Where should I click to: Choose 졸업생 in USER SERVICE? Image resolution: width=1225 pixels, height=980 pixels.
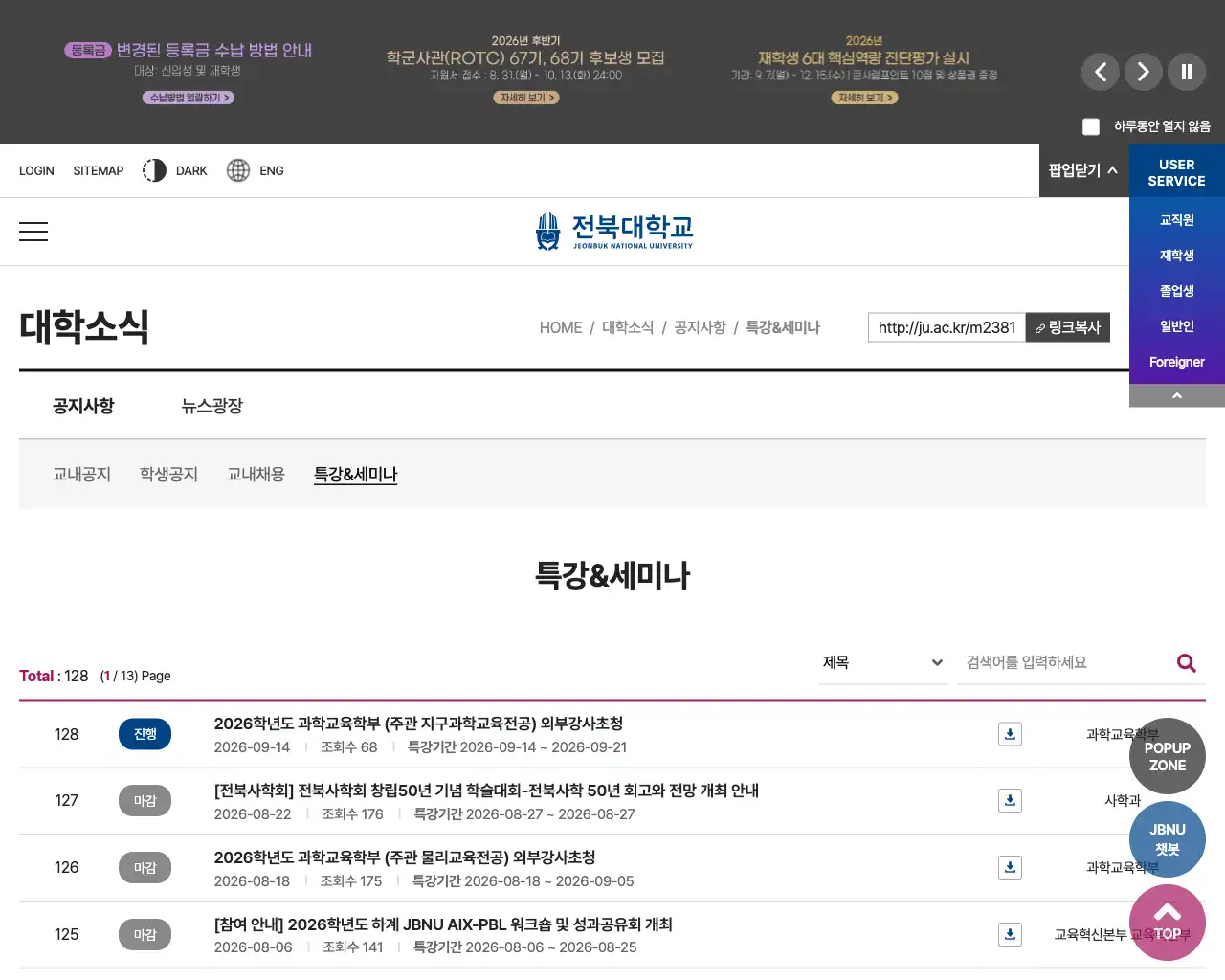point(1177,291)
